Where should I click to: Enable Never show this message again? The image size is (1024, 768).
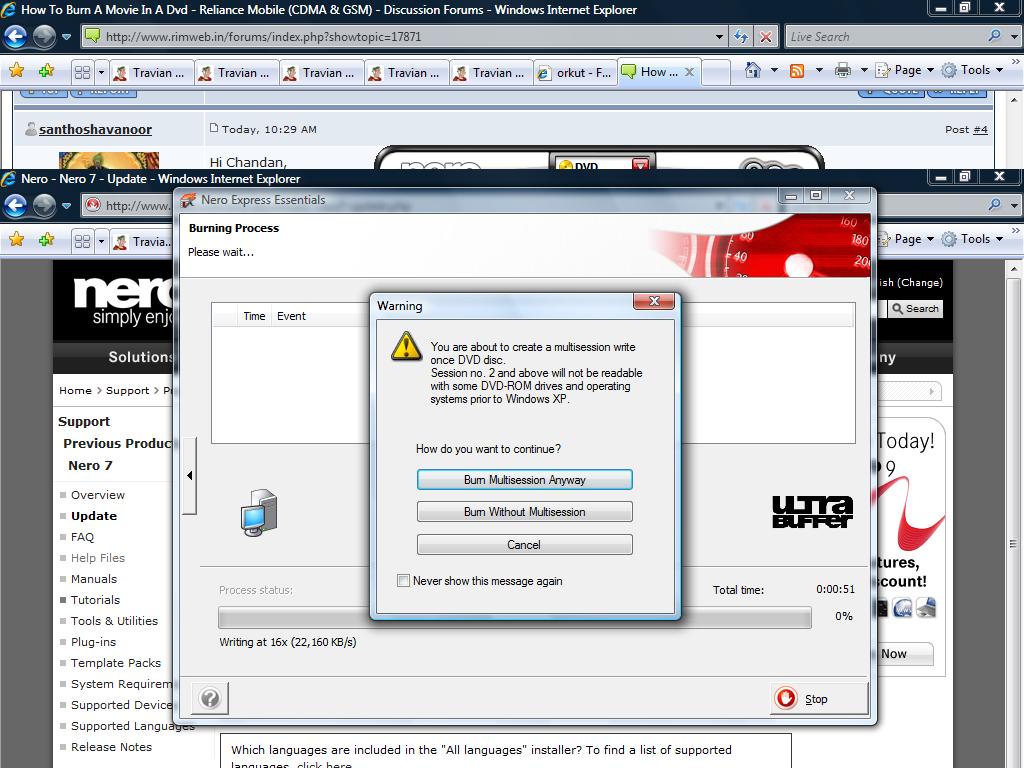point(404,581)
